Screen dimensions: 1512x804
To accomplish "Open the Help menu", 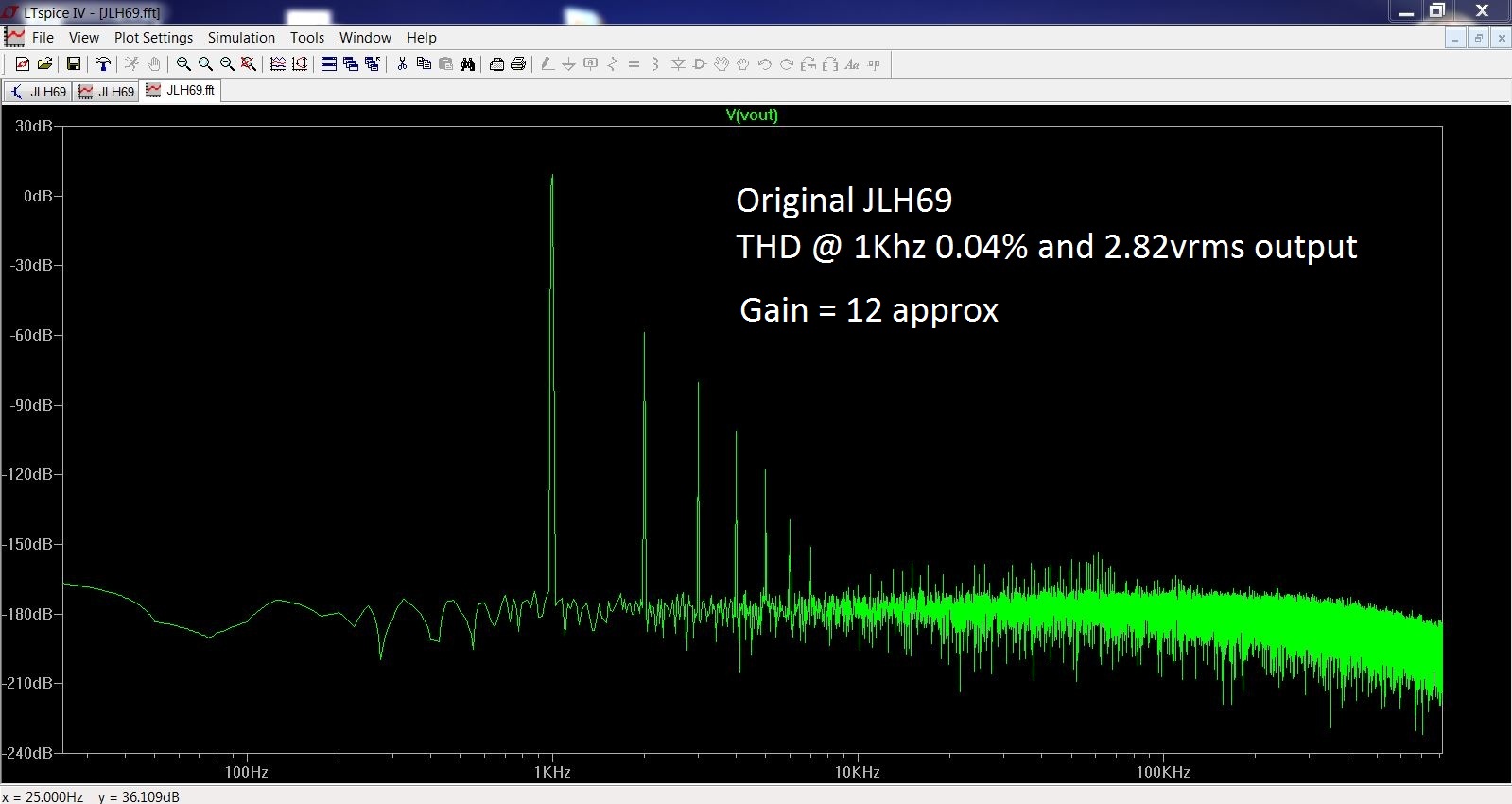I will [421, 38].
